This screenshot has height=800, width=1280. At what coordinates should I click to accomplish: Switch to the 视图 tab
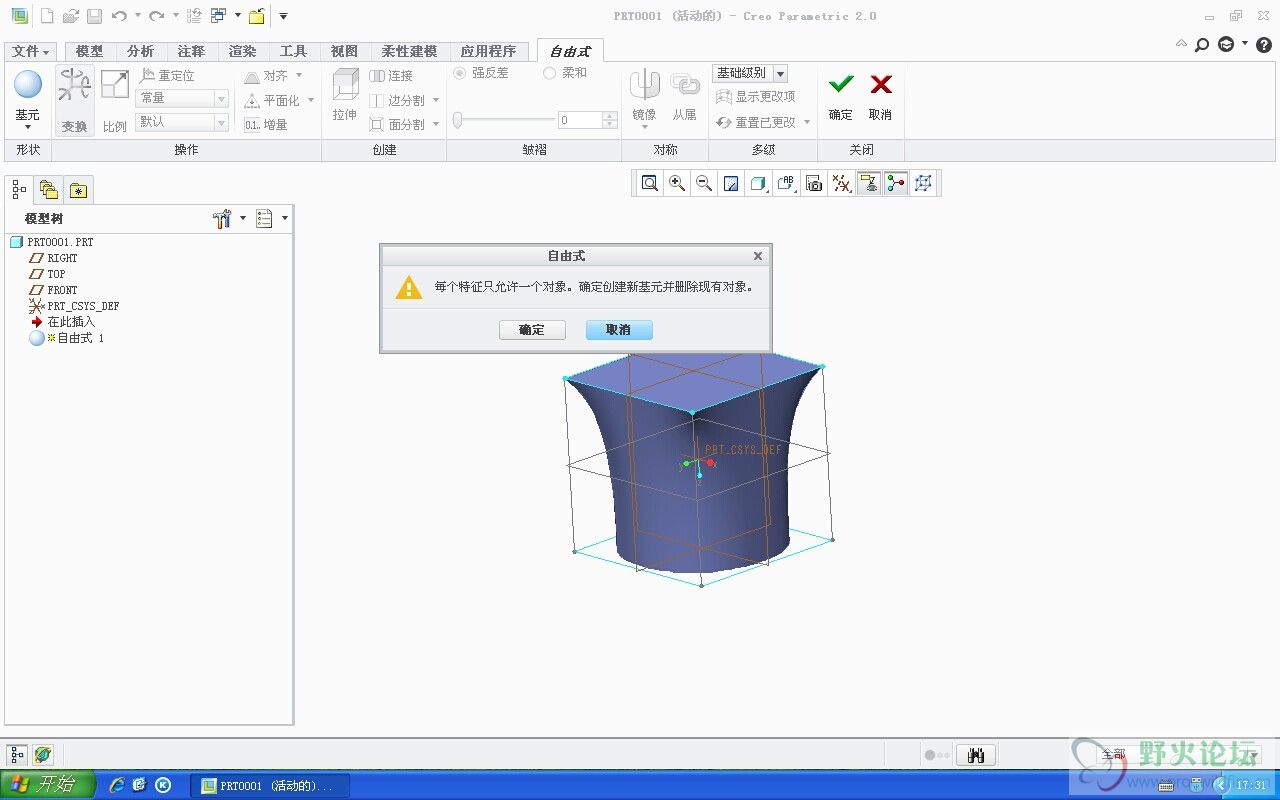(344, 51)
